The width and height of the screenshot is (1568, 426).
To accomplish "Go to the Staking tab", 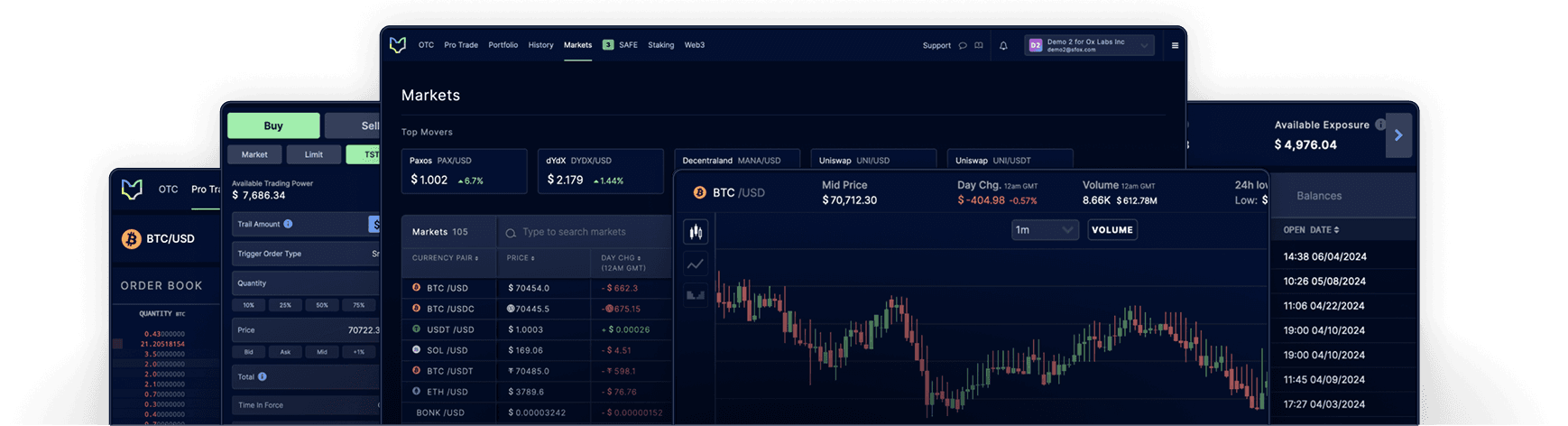I will tap(661, 45).
